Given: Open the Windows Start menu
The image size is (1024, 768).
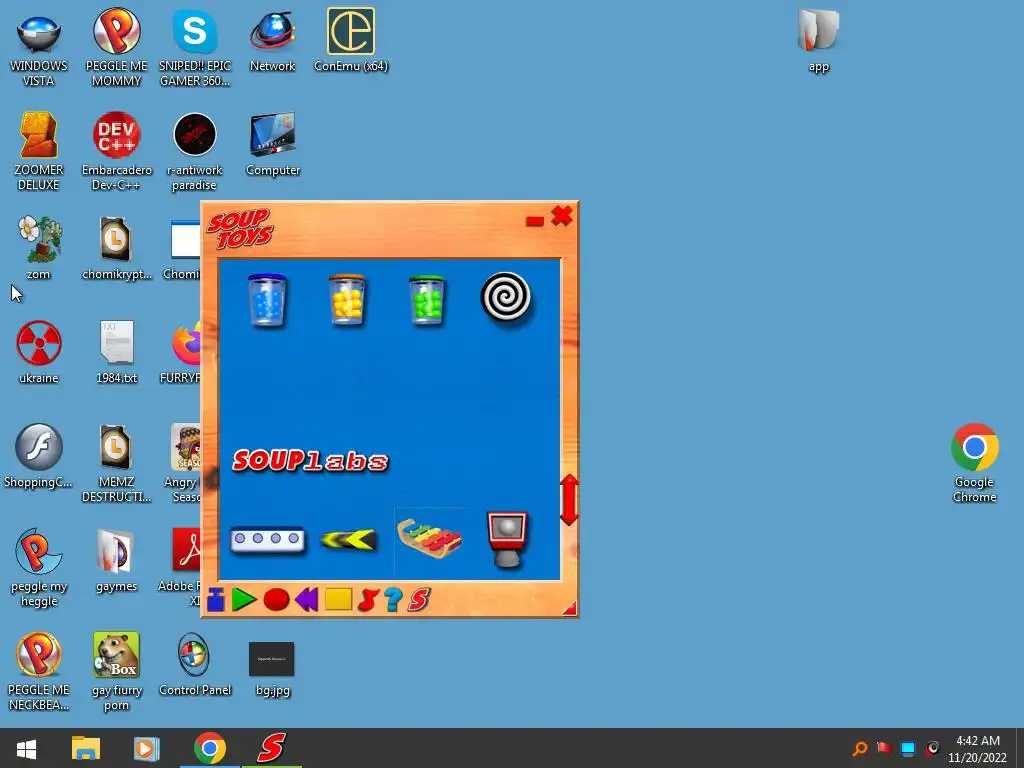Looking at the screenshot, I should tap(26, 748).
